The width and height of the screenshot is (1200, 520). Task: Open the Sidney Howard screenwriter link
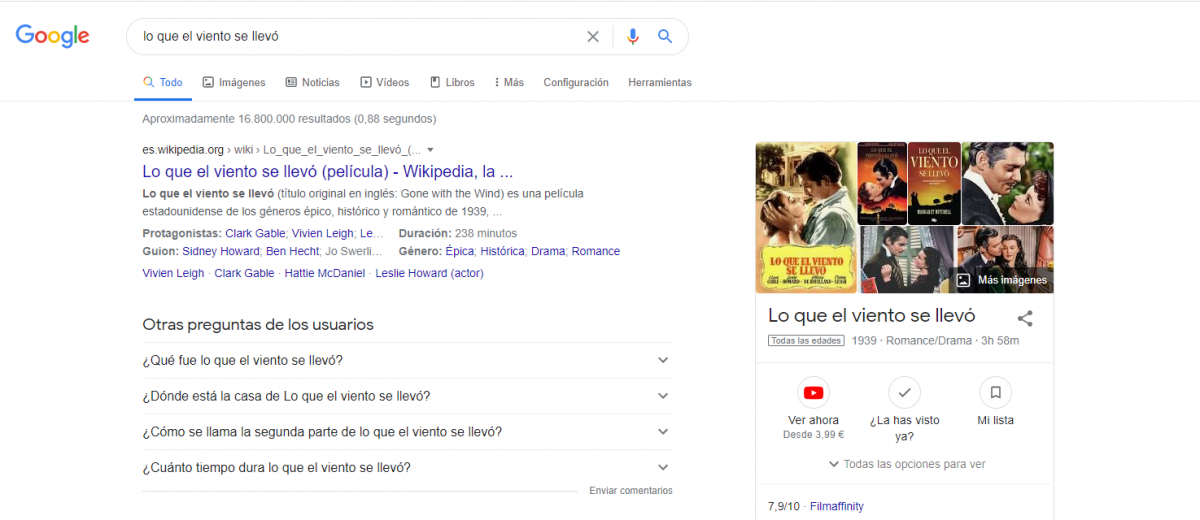pos(221,251)
